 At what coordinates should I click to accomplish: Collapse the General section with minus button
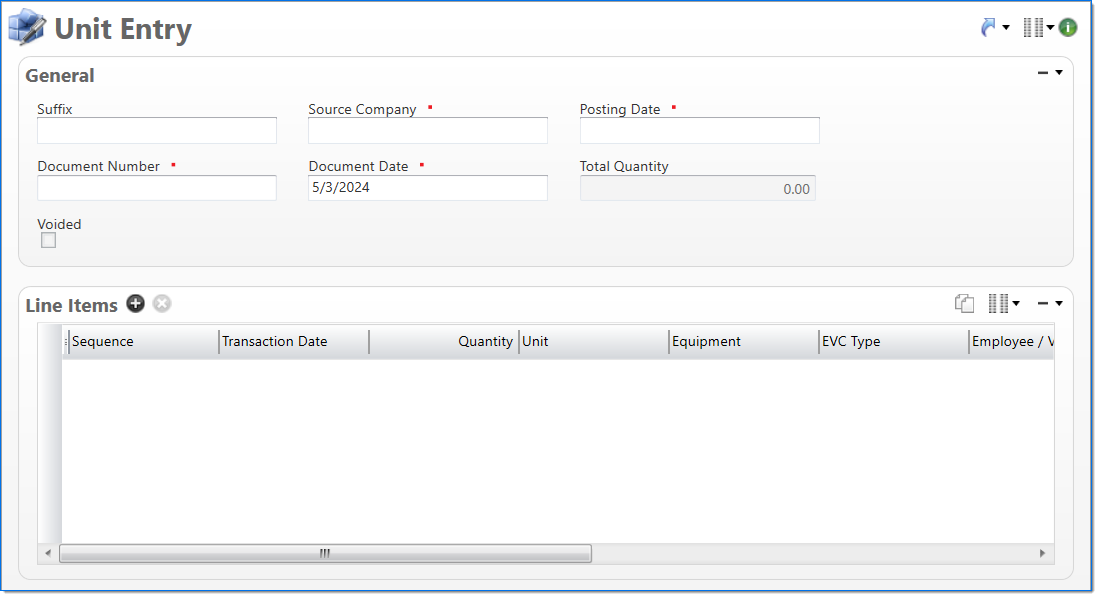tap(1043, 73)
